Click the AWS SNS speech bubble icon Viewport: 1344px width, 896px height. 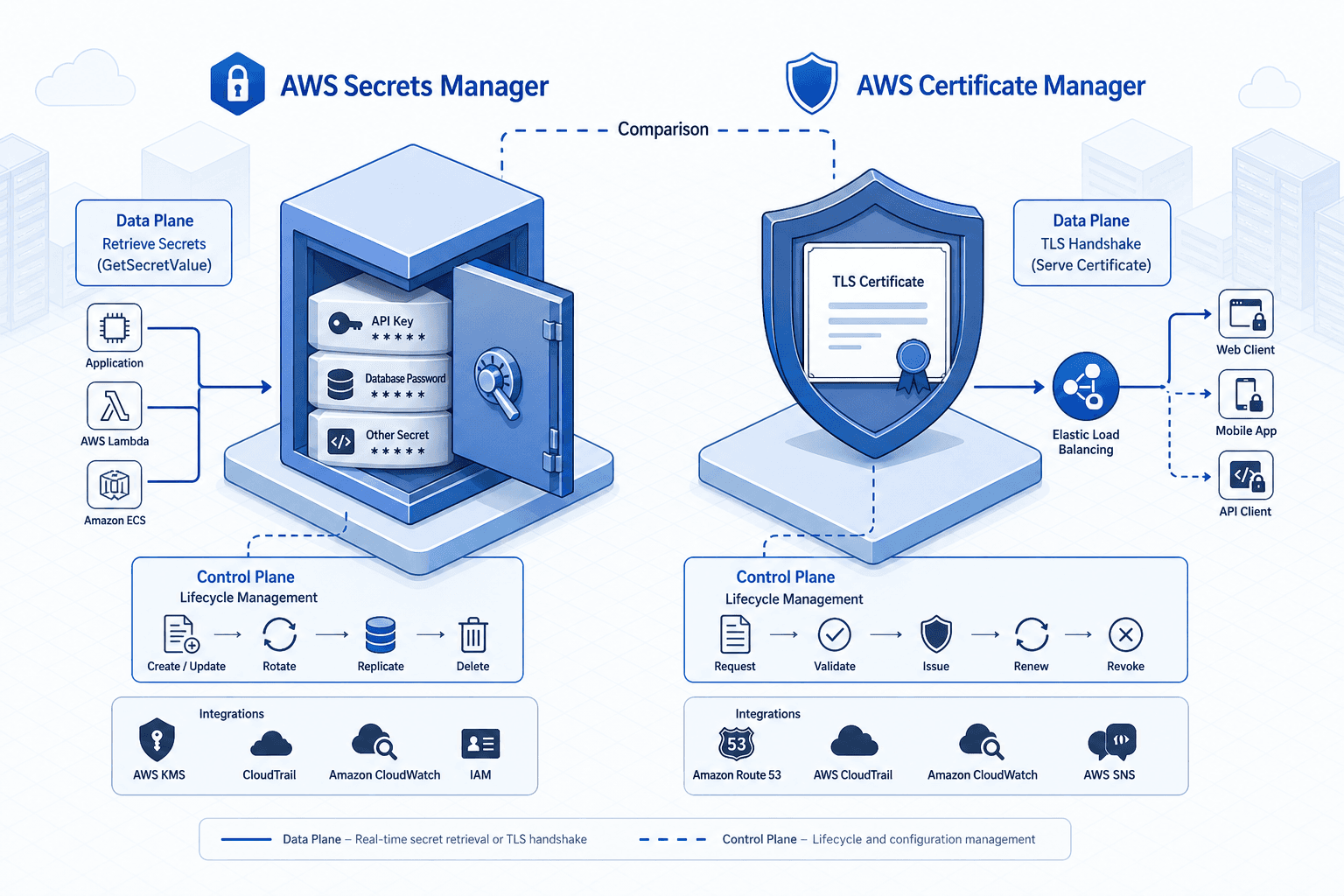coord(1112,742)
